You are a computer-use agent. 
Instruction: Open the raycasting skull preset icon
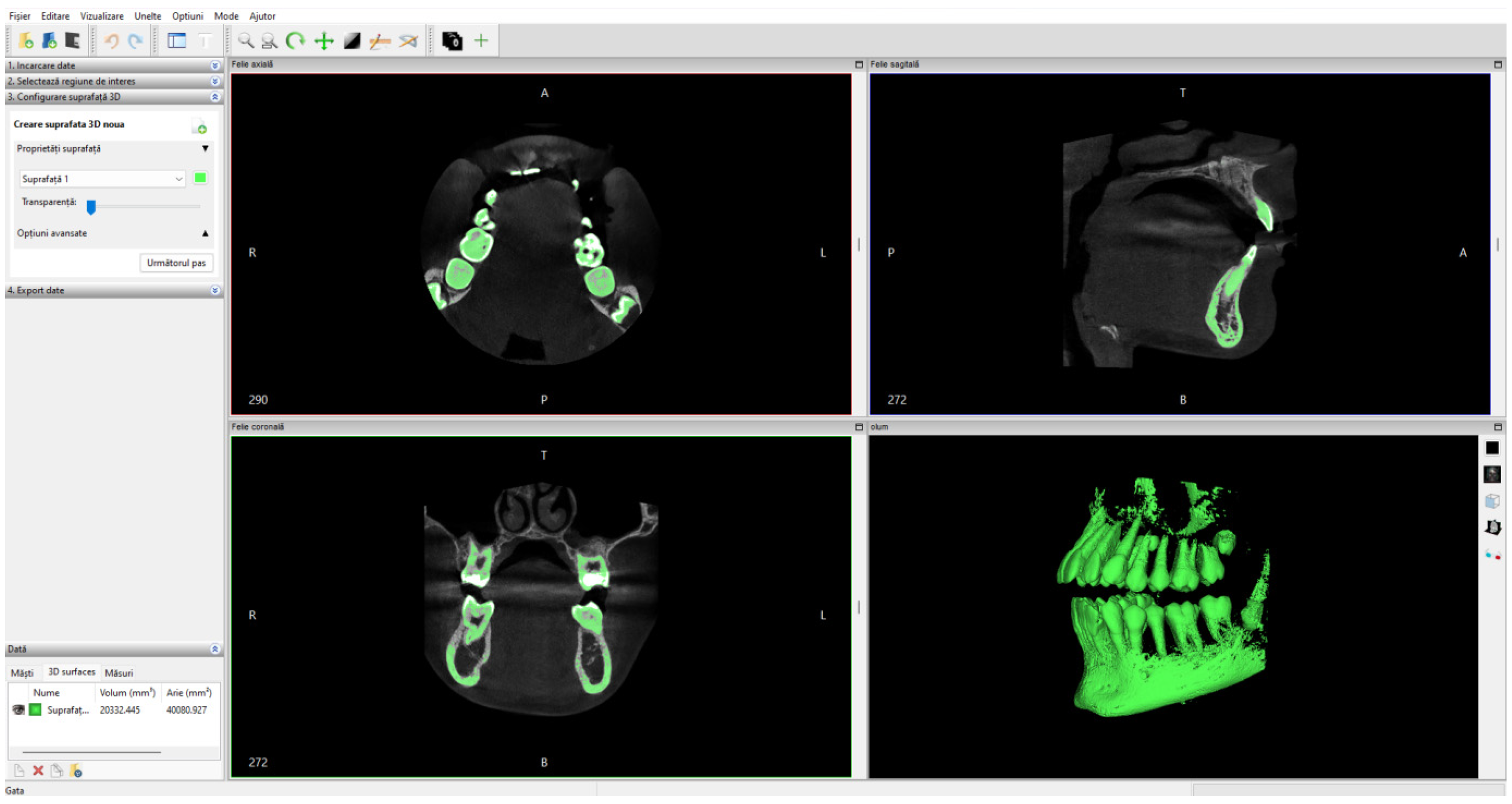[x=1492, y=474]
